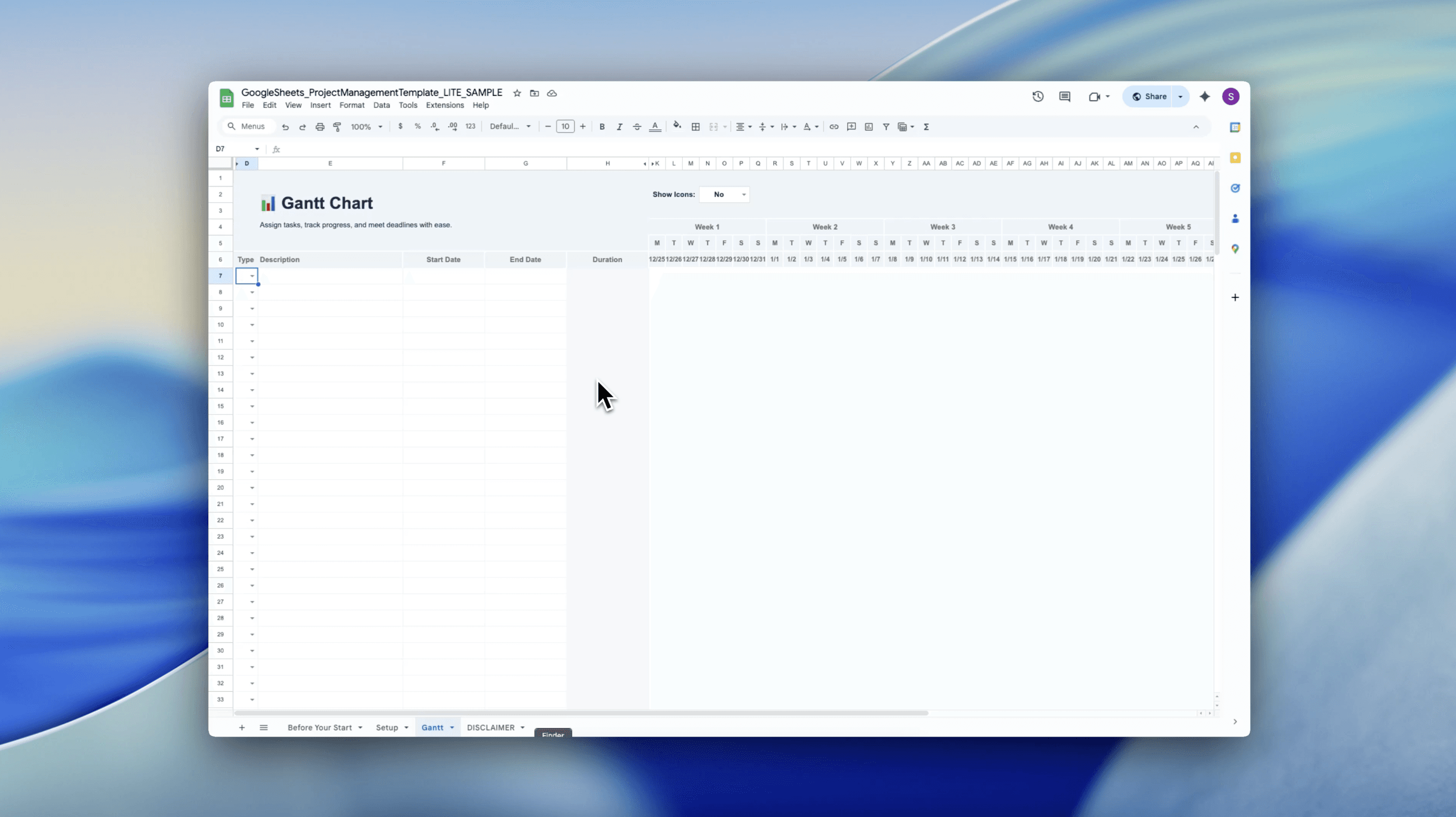Screen dimensions: 1456x817
Task: Open version history
Action: (1038, 96)
